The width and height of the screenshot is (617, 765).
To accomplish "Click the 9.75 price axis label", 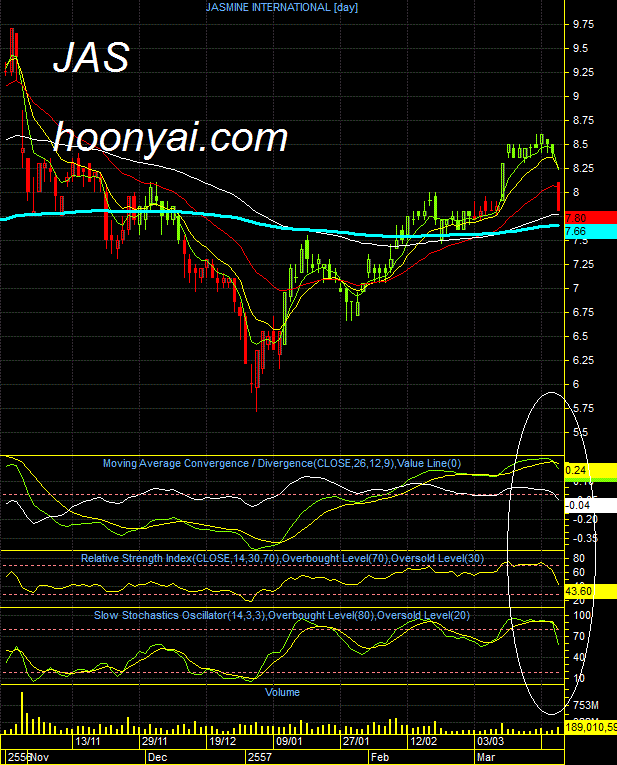I will pyautogui.click(x=583, y=24).
